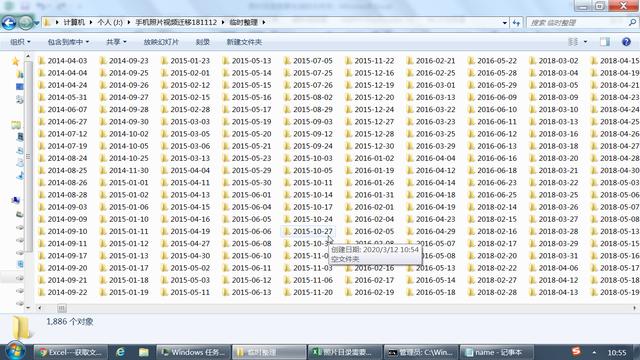Select the 2018-02-28 folder

[492, 292]
